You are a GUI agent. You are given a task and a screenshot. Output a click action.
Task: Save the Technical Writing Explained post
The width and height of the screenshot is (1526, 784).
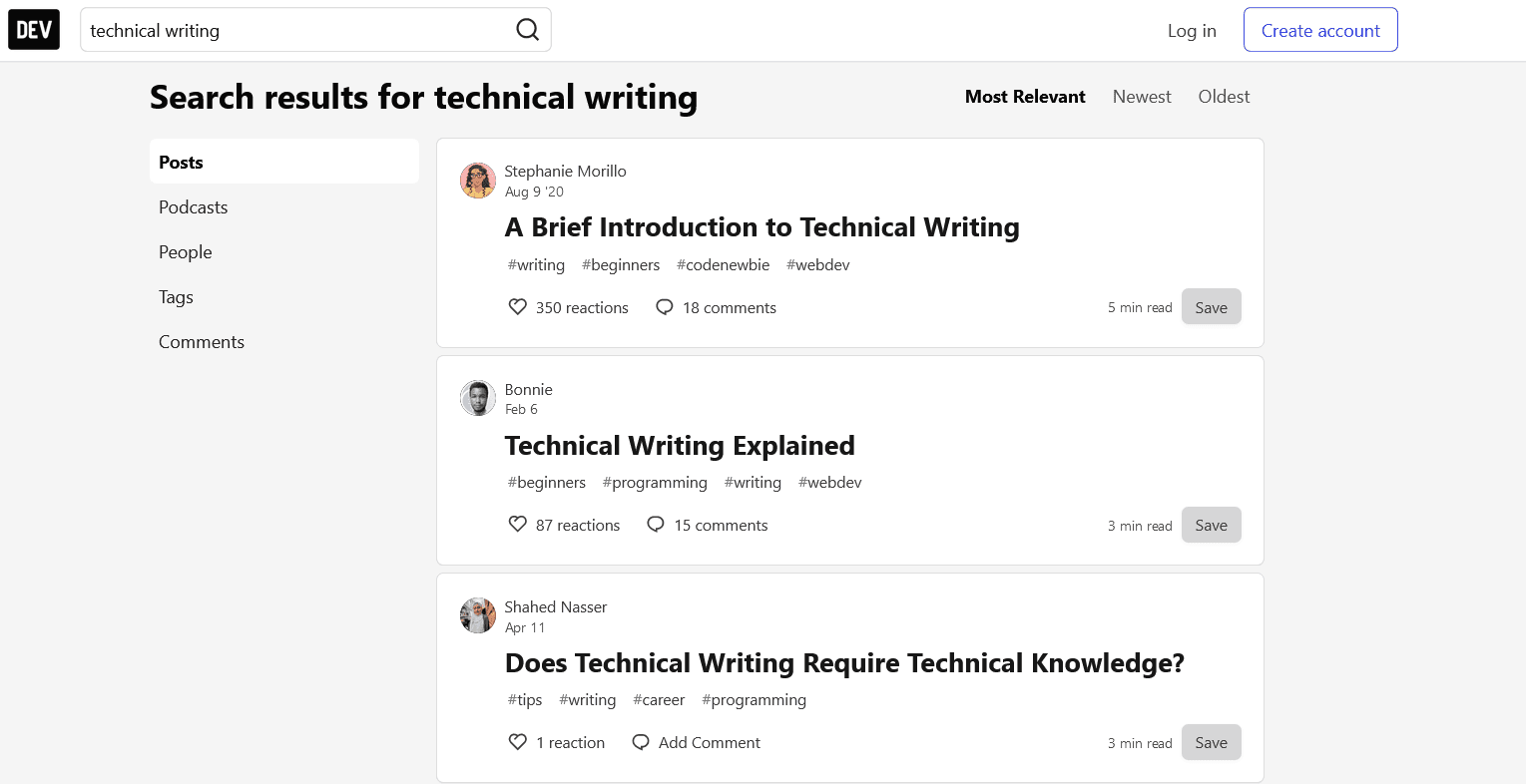point(1211,526)
